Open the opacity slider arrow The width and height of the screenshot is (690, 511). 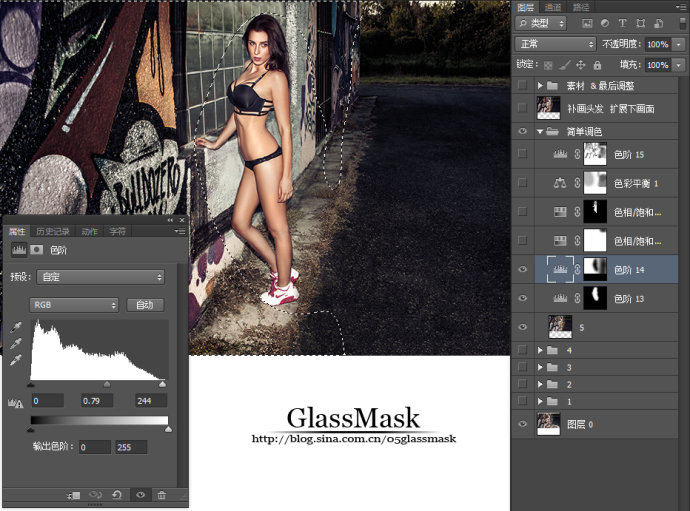[679, 44]
